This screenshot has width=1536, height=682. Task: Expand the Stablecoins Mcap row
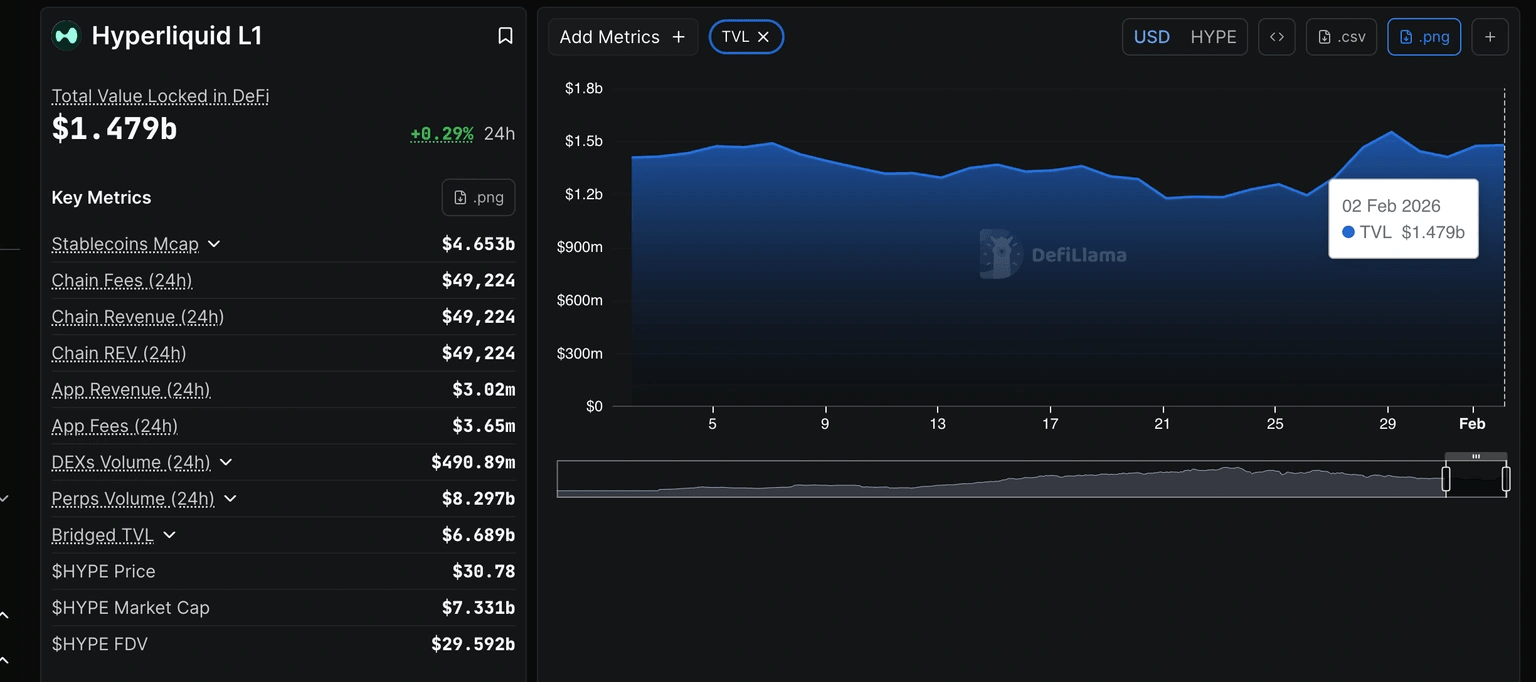[214, 244]
